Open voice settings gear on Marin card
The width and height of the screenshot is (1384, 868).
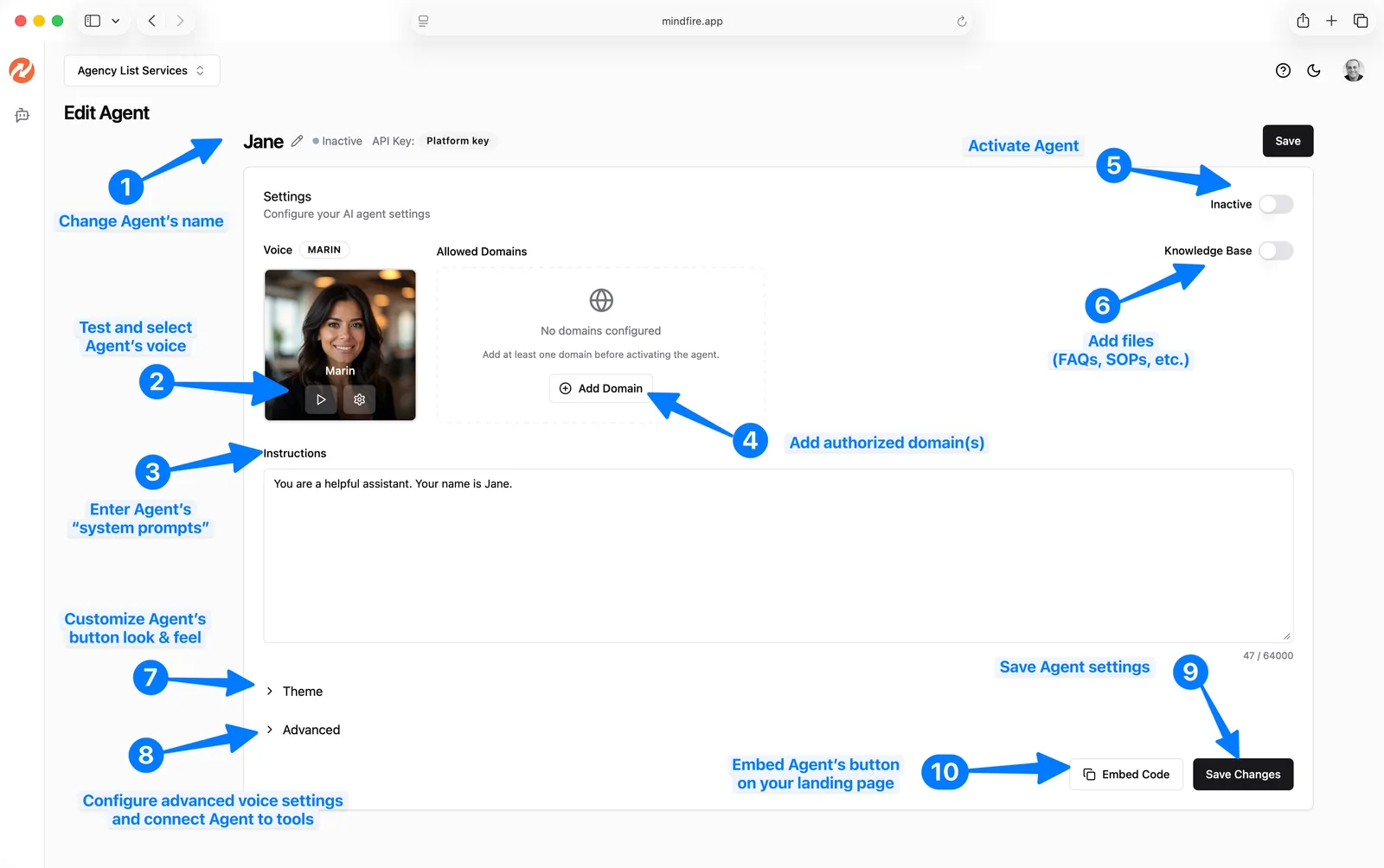(x=360, y=399)
